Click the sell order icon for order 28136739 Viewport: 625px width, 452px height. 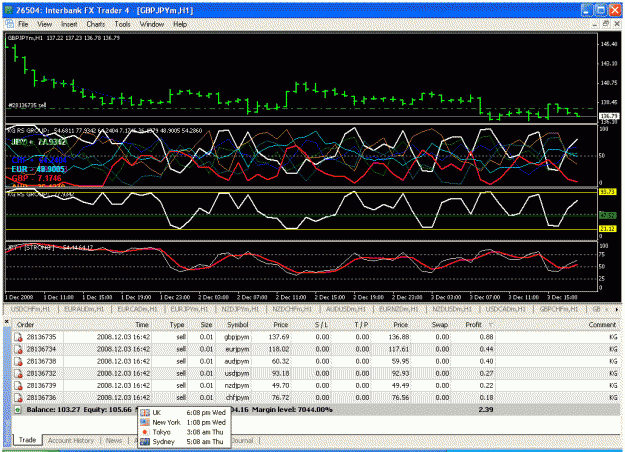click(18, 386)
